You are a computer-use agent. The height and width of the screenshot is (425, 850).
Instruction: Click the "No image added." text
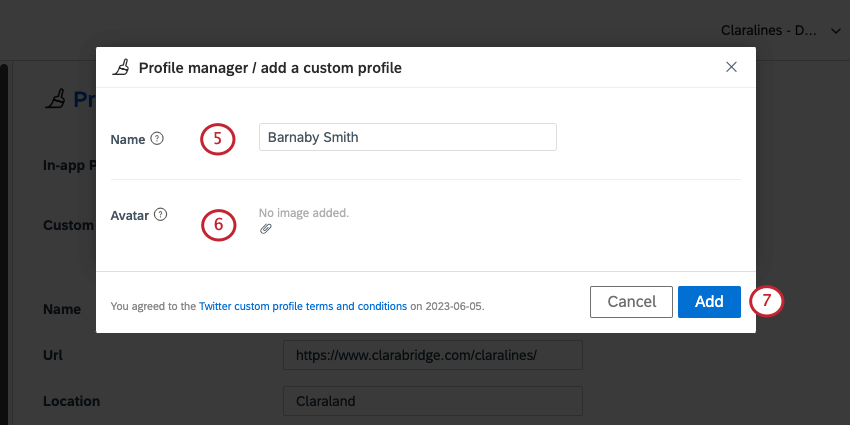pos(304,213)
